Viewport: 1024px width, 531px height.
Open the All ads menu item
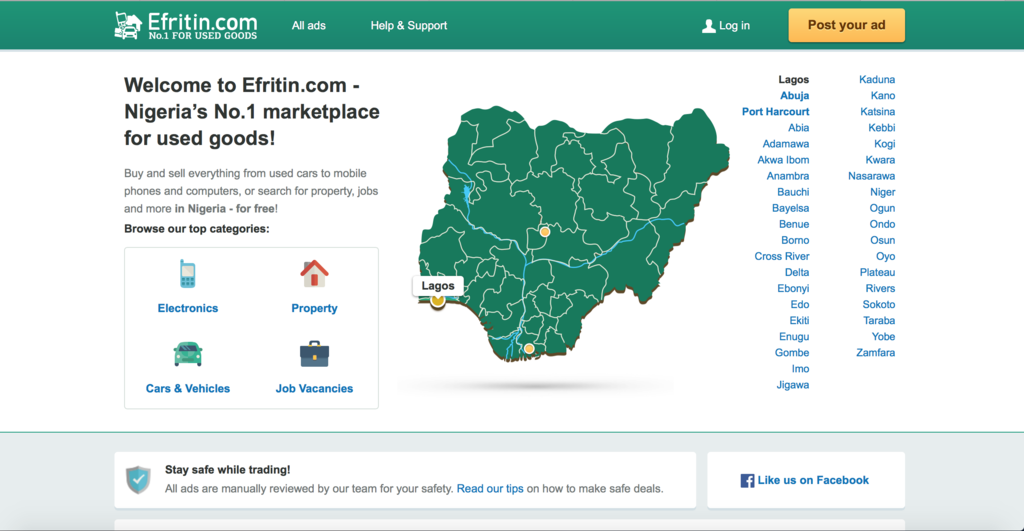point(308,26)
